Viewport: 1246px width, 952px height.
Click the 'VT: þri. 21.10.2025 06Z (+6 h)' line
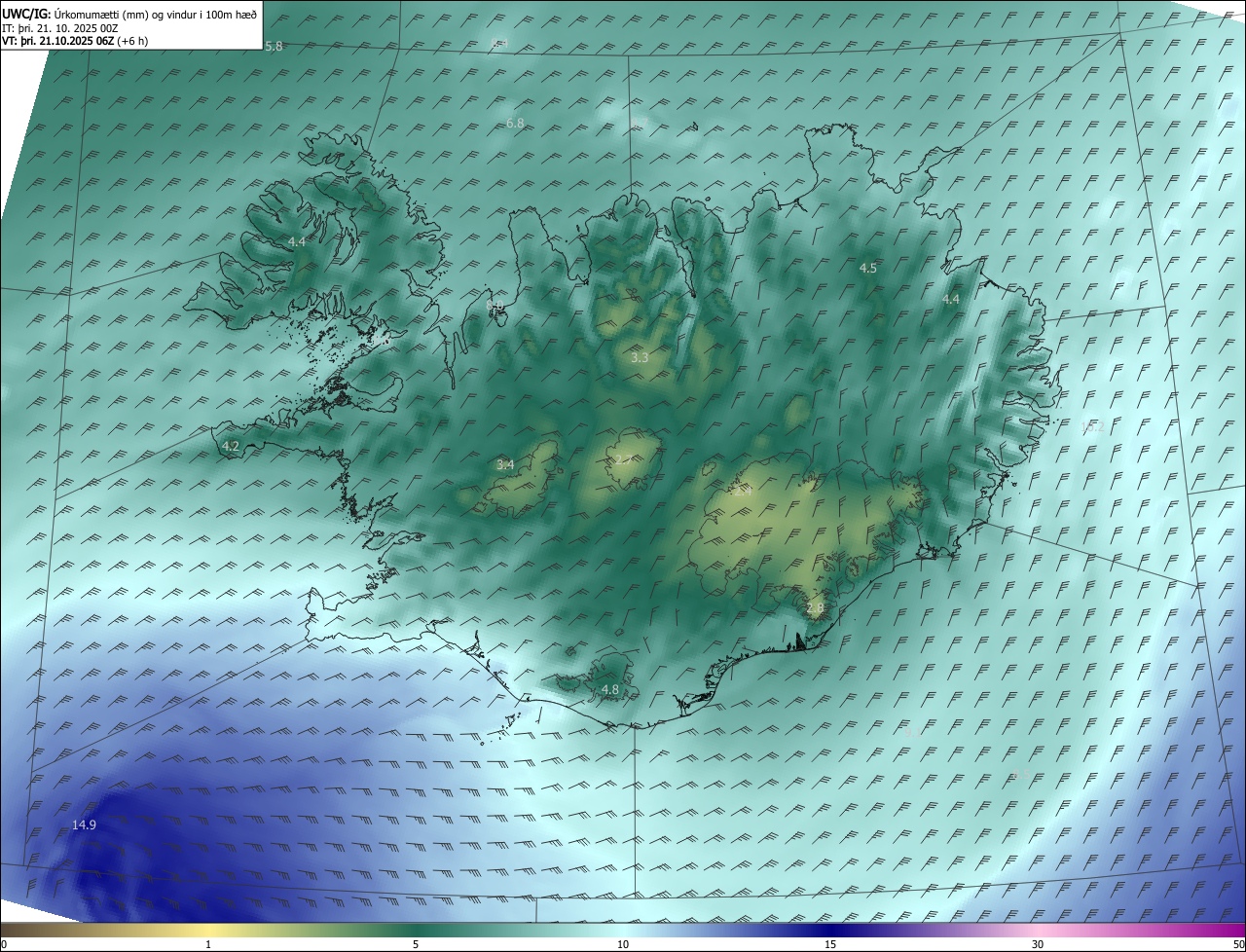point(75,41)
